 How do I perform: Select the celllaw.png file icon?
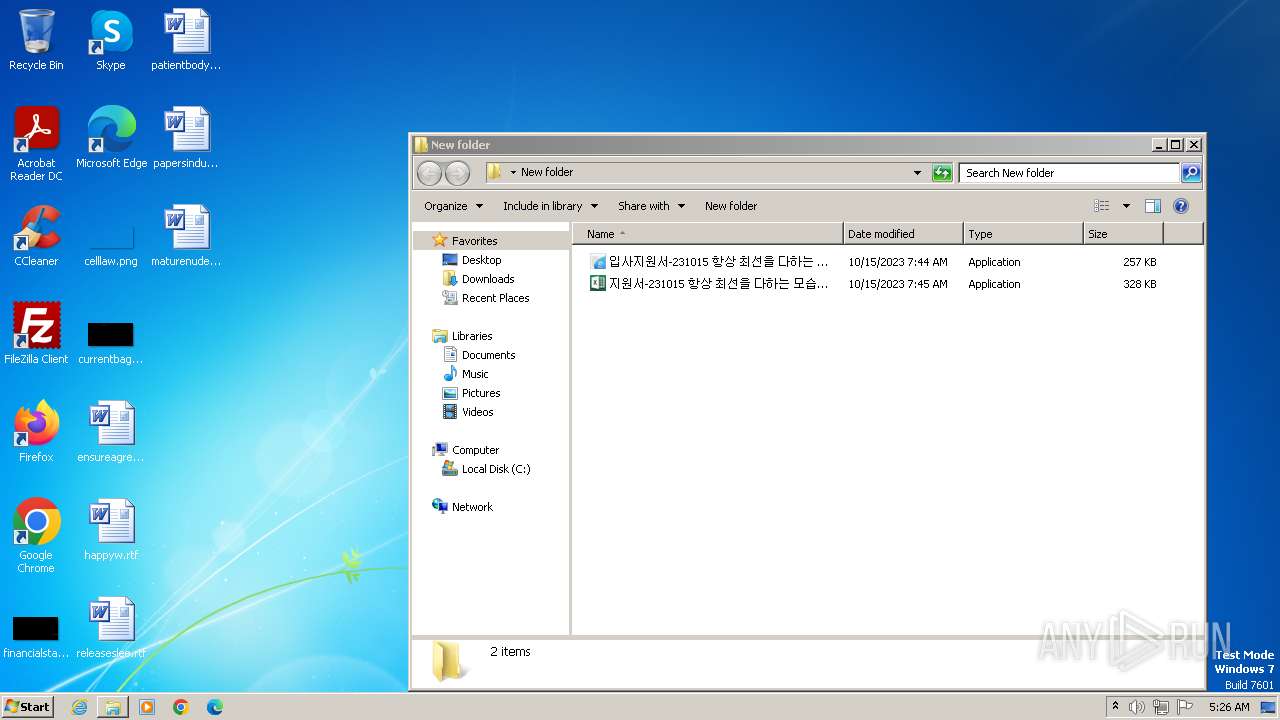point(111,247)
